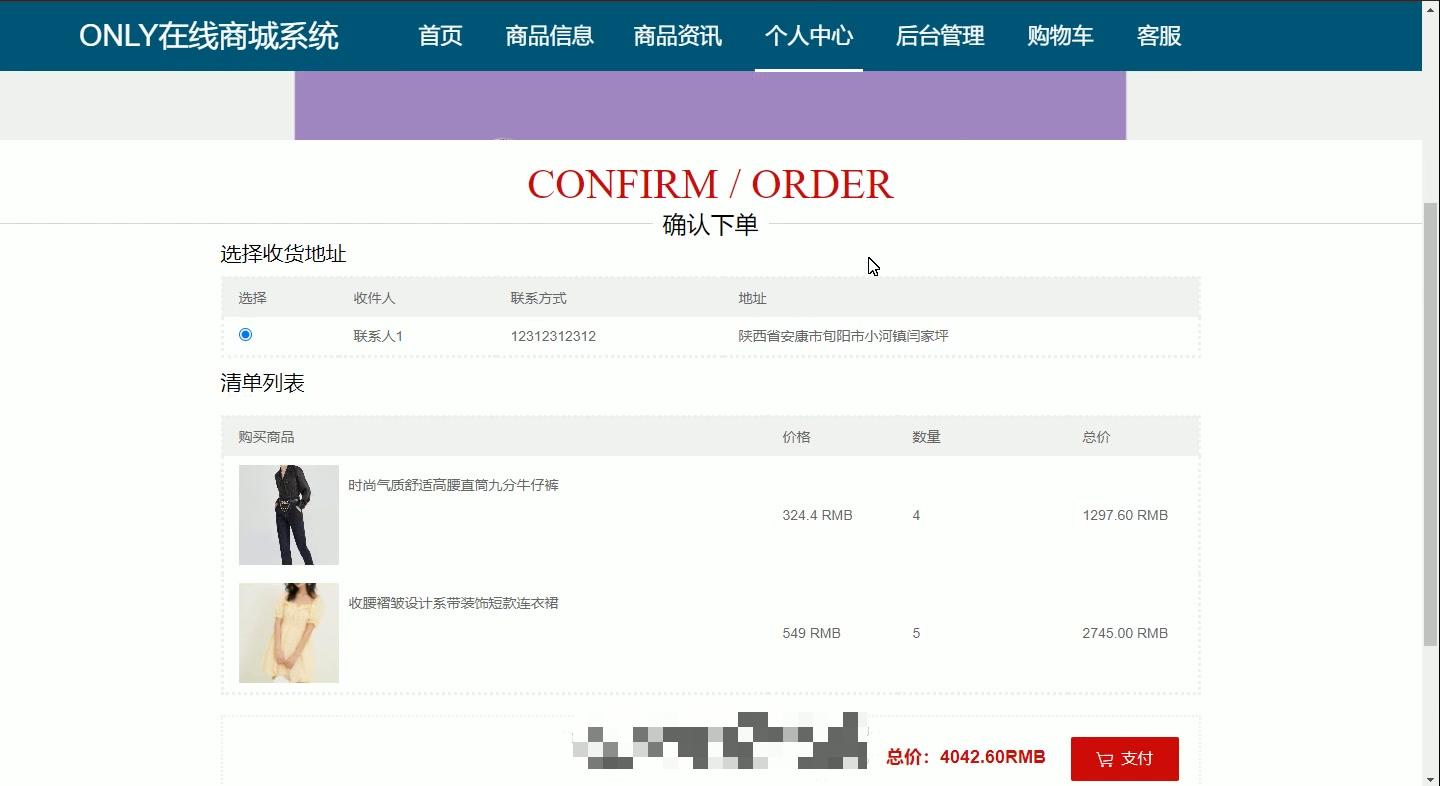This screenshot has width=1440, height=786.
Task: Click the 总价 column header
Action: pyautogui.click(x=1096, y=437)
